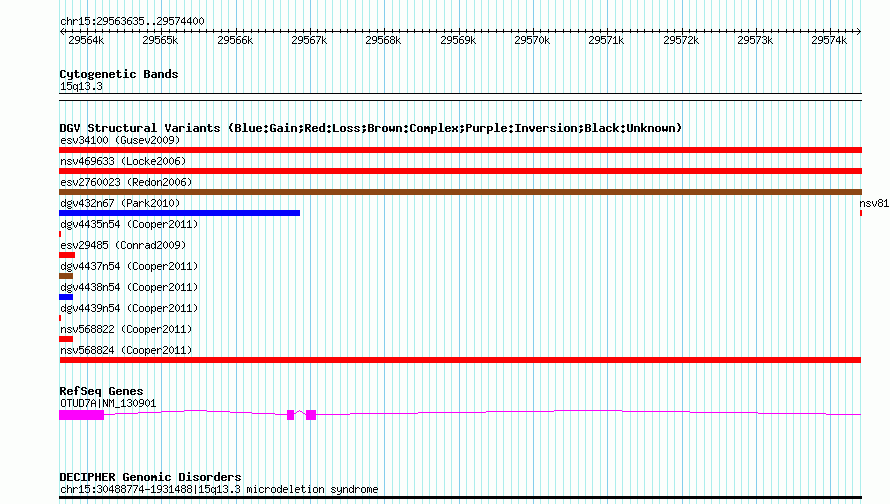Open the nsv469633 (Locke2006) label
The image size is (890, 504).
(x=123, y=161)
